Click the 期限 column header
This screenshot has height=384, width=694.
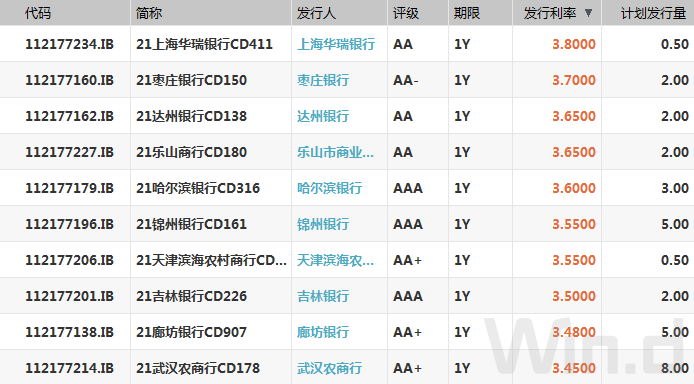467,13
